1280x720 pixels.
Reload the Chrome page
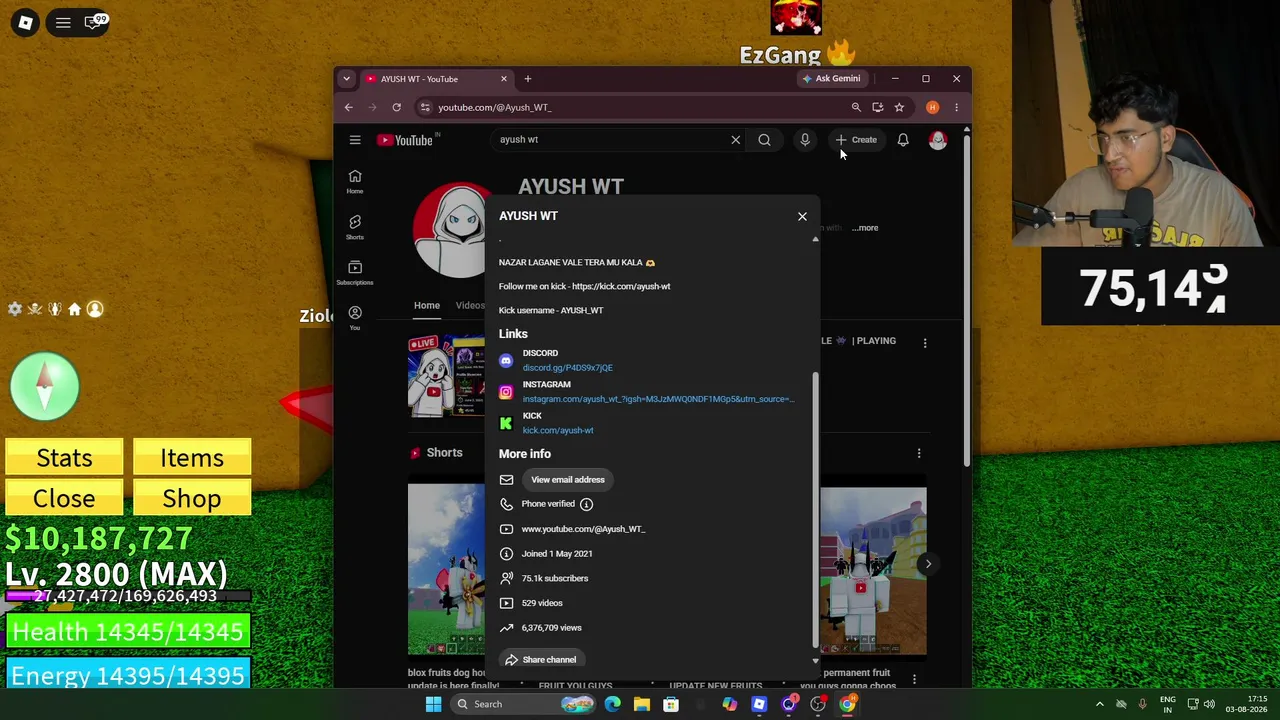click(397, 107)
